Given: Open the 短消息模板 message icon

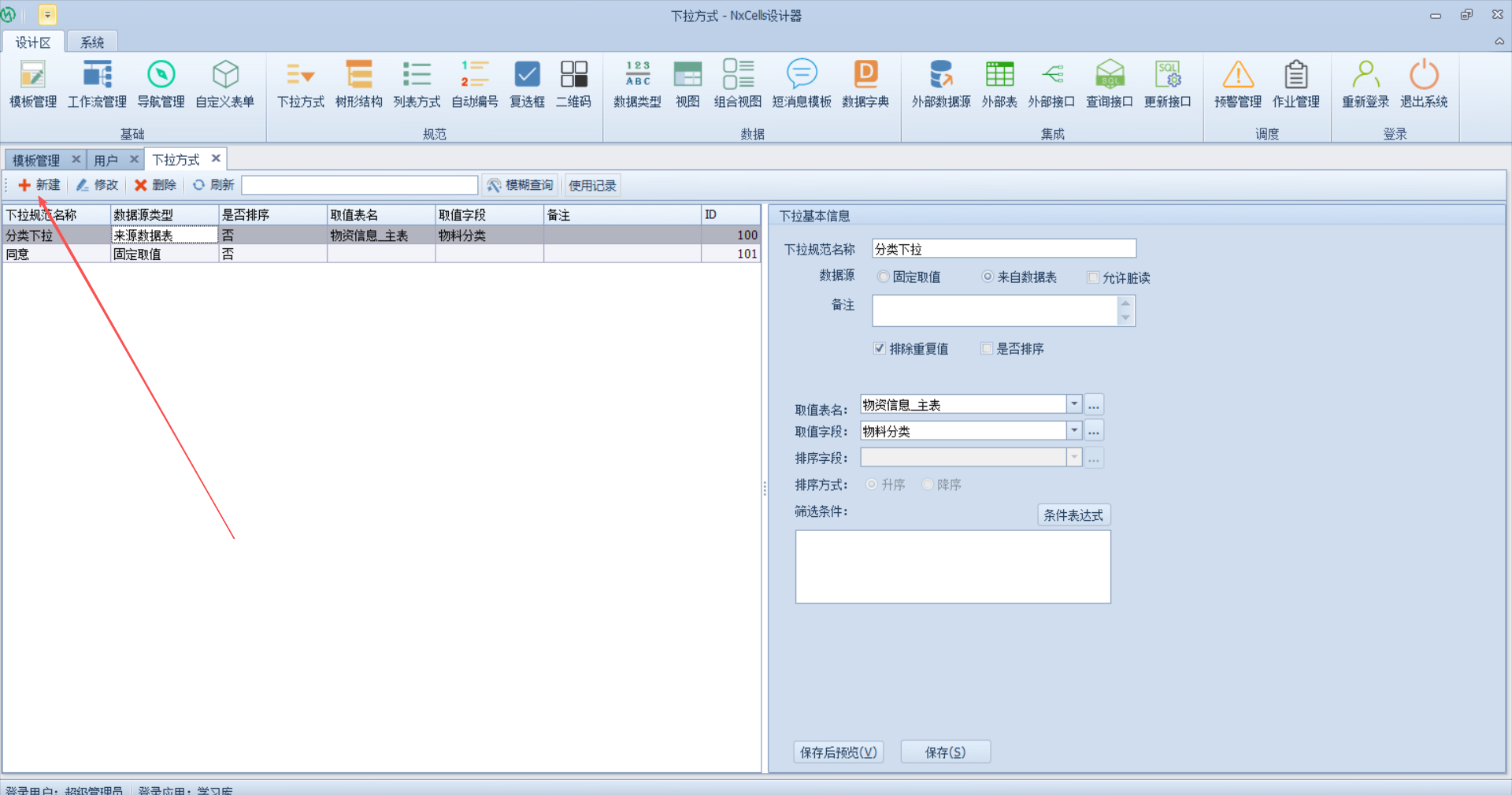Looking at the screenshot, I should point(802,76).
